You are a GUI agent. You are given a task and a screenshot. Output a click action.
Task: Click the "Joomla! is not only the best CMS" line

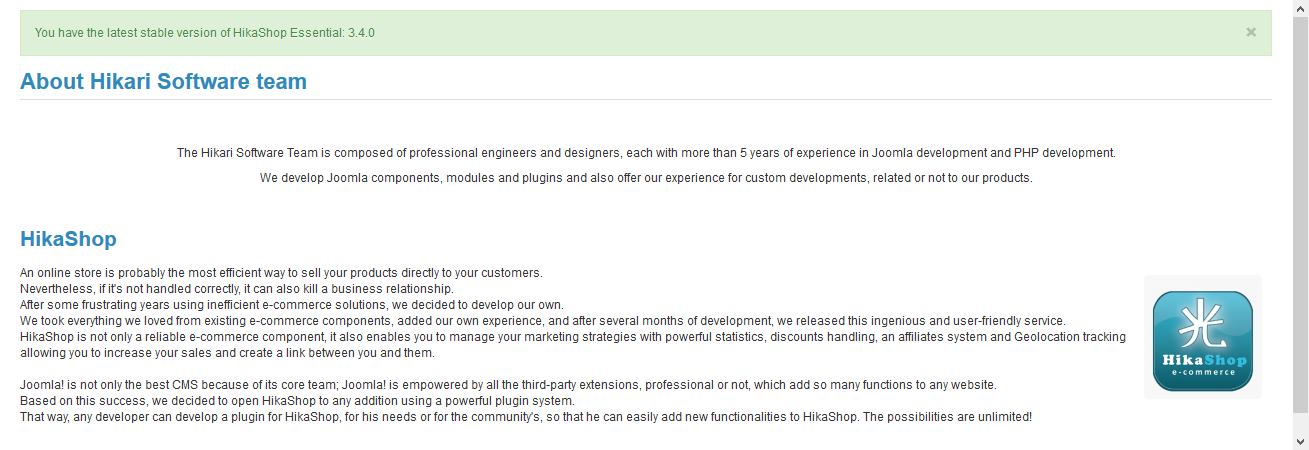(x=508, y=385)
